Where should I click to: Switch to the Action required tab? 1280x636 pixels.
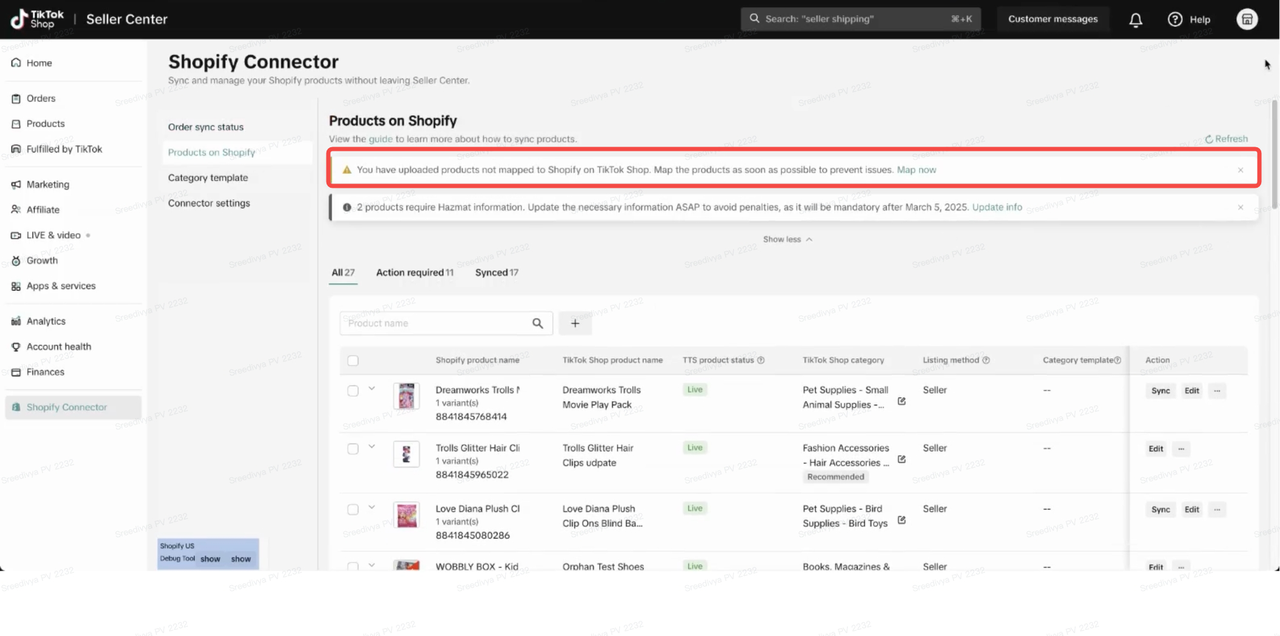coord(414,272)
